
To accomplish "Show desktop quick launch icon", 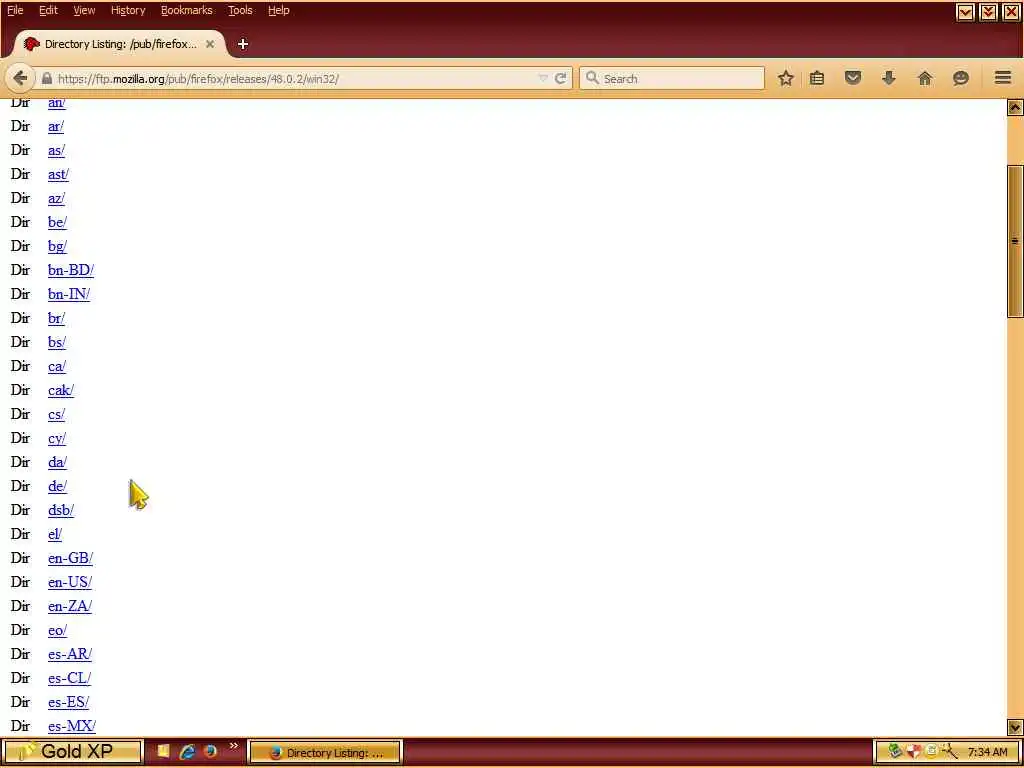I will coord(163,752).
